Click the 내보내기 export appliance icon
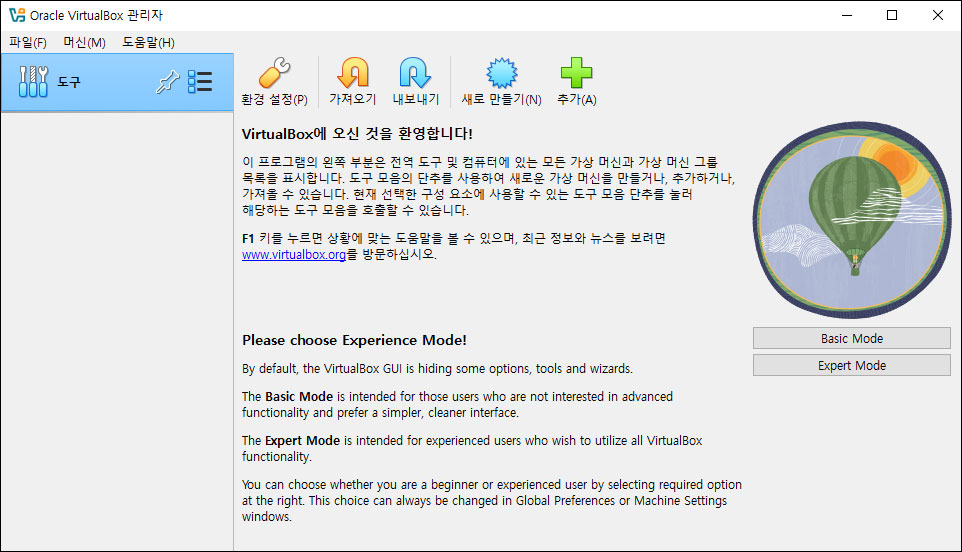Viewport: 962px width, 552px height. click(x=415, y=73)
